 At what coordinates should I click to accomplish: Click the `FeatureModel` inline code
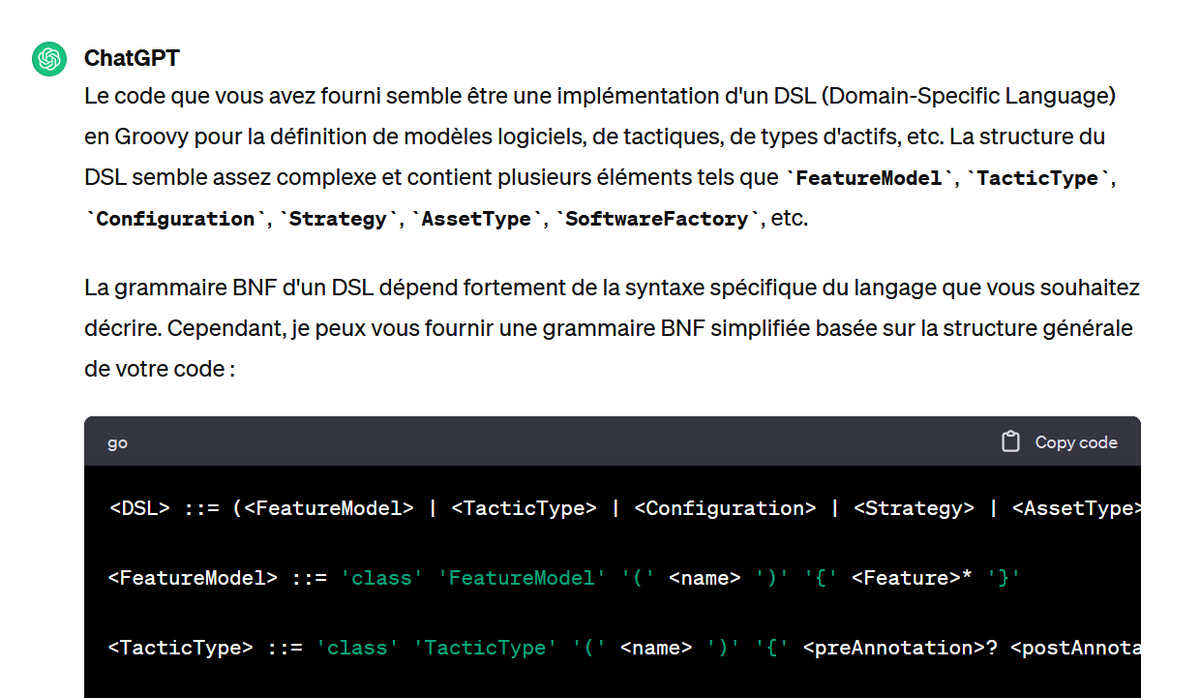tap(870, 178)
